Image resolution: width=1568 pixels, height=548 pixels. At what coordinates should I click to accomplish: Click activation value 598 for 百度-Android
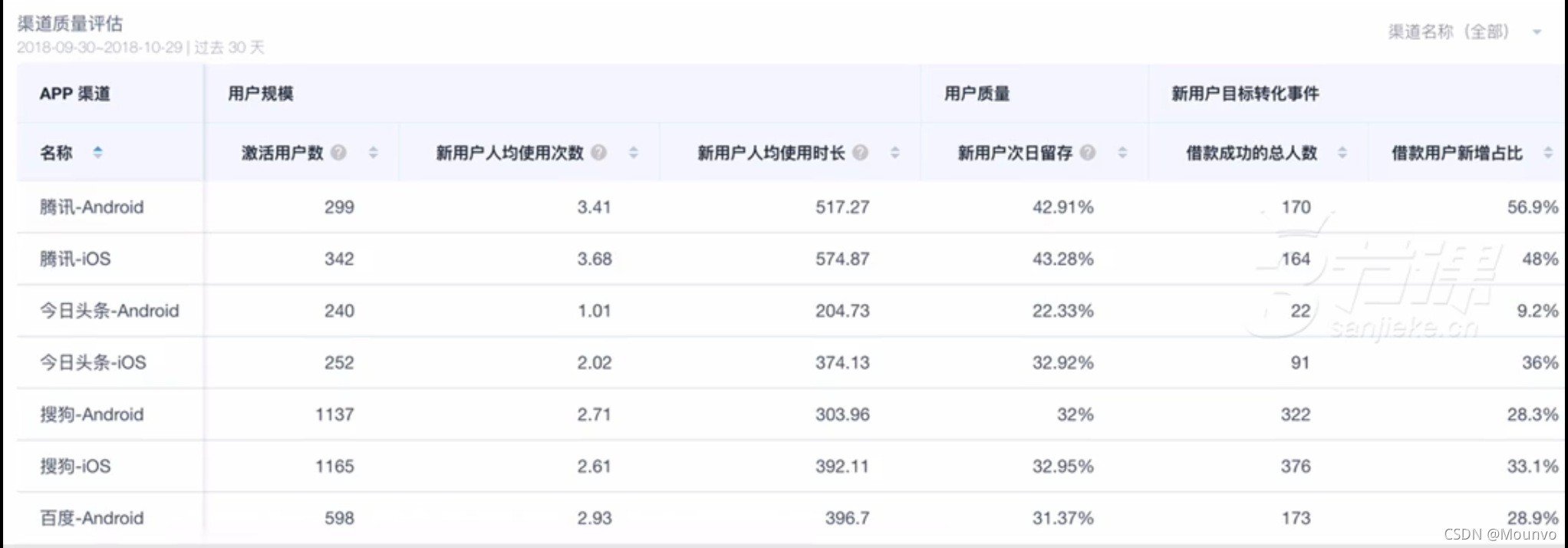(339, 518)
